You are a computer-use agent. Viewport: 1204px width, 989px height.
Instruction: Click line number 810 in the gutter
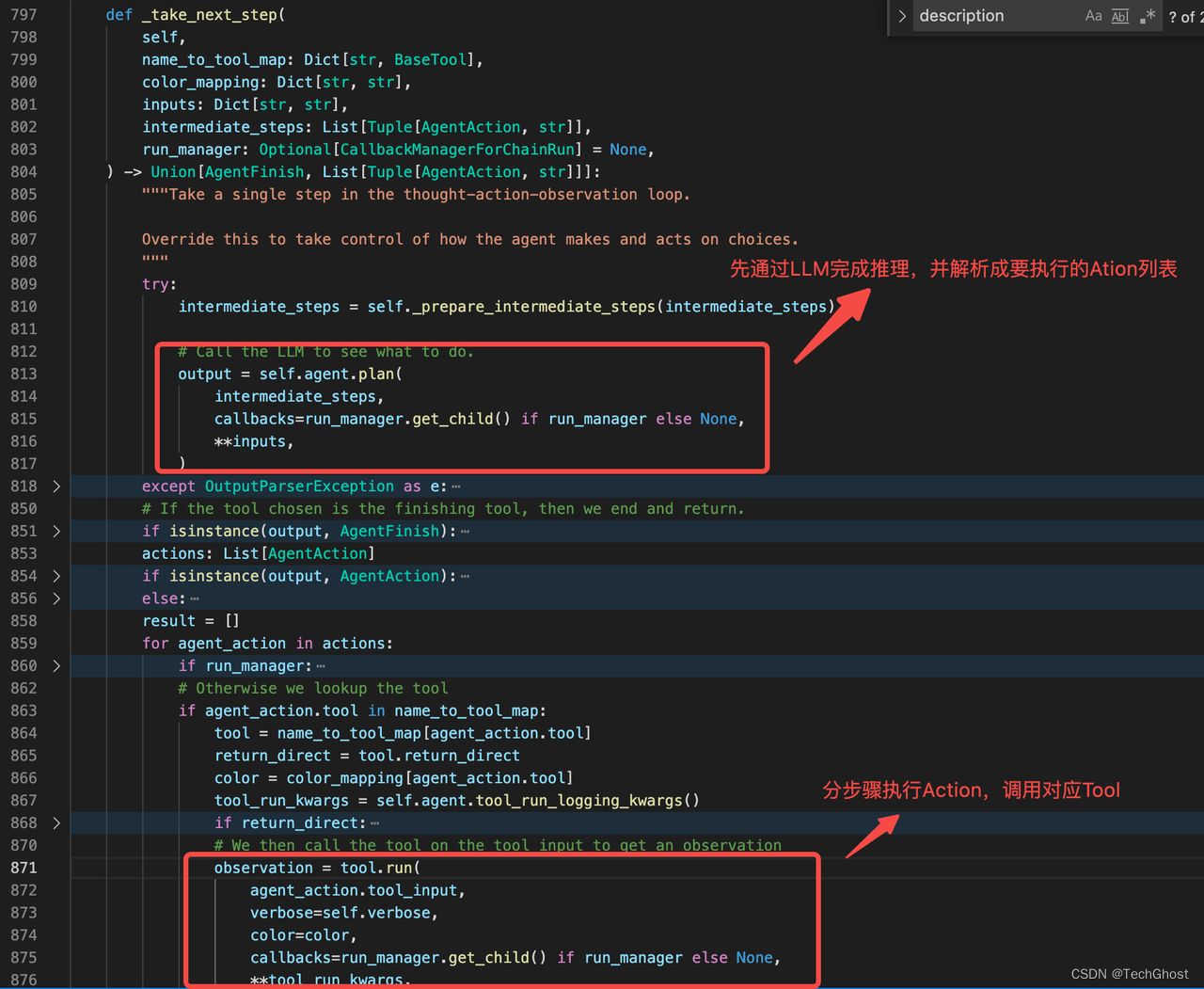click(x=24, y=307)
